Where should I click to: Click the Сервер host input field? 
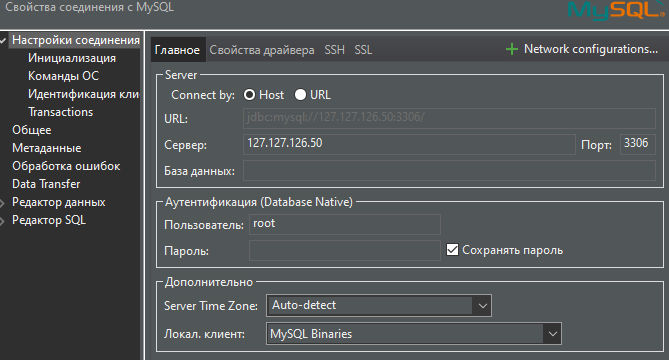[409, 144]
